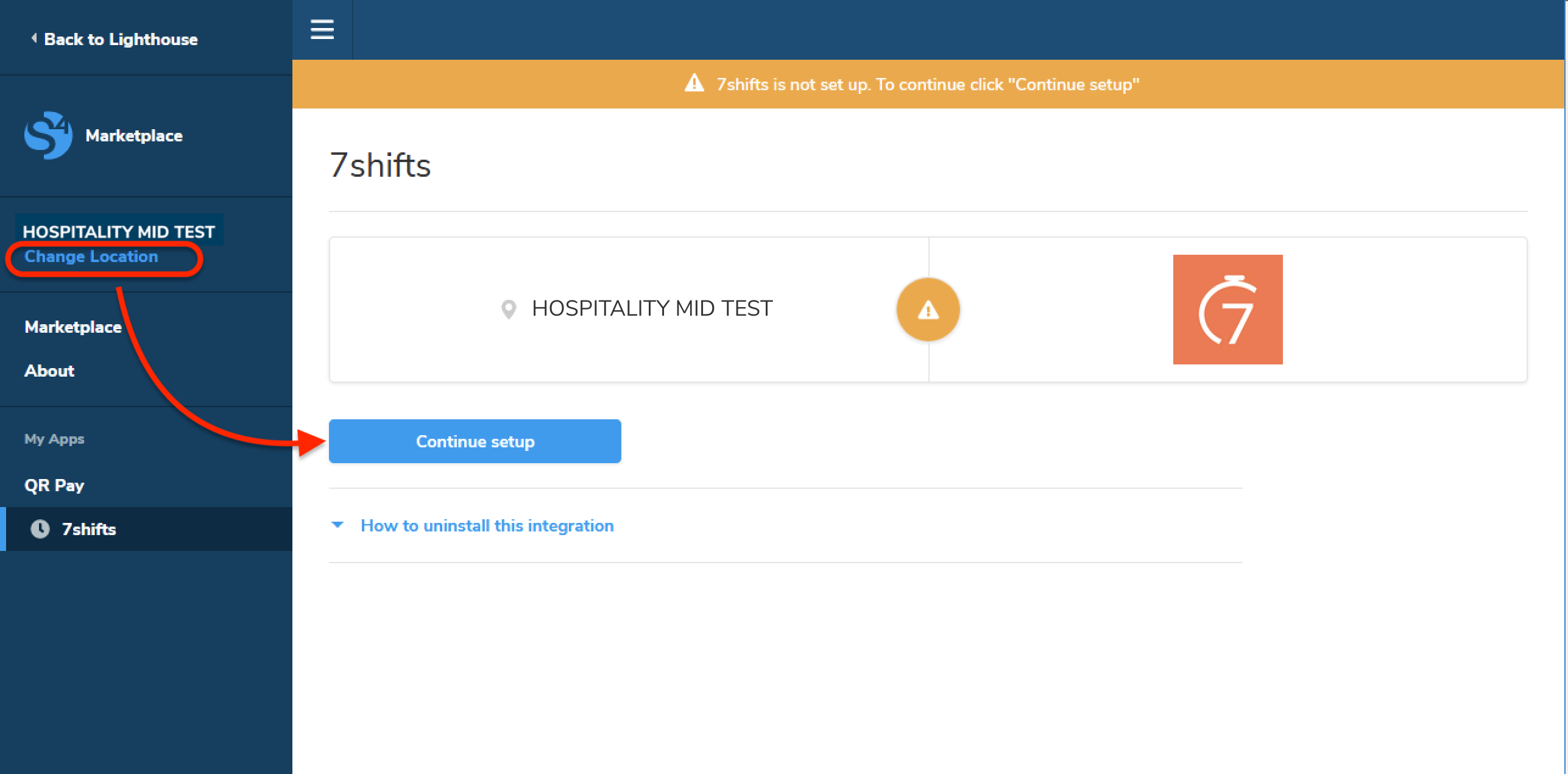This screenshot has height=774, width=1568.
Task: Click the HOSPITALITY MID TEST sidebar heading
Action: [x=119, y=232]
